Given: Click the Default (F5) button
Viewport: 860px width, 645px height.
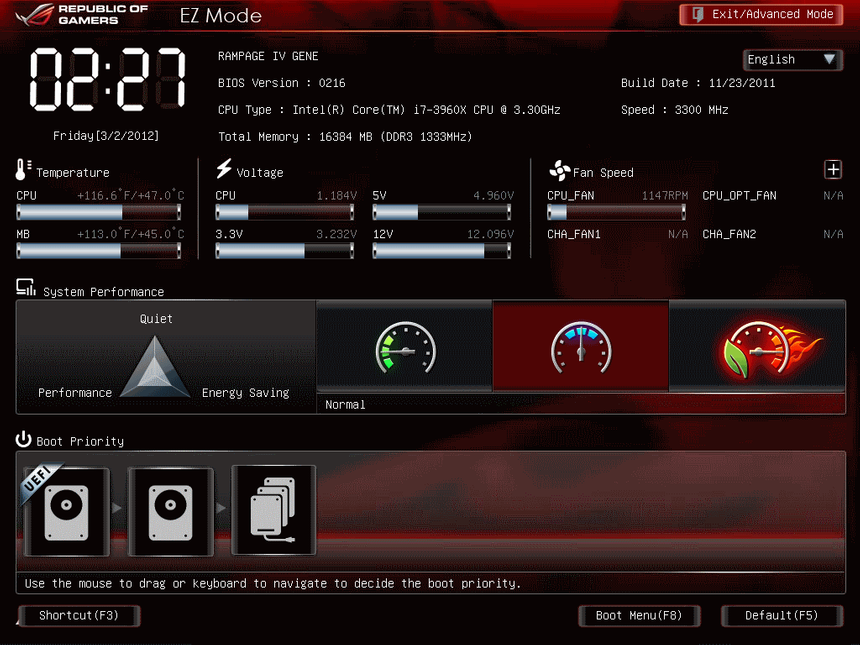Looking at the screenshot, I should (x=781, y=615).
